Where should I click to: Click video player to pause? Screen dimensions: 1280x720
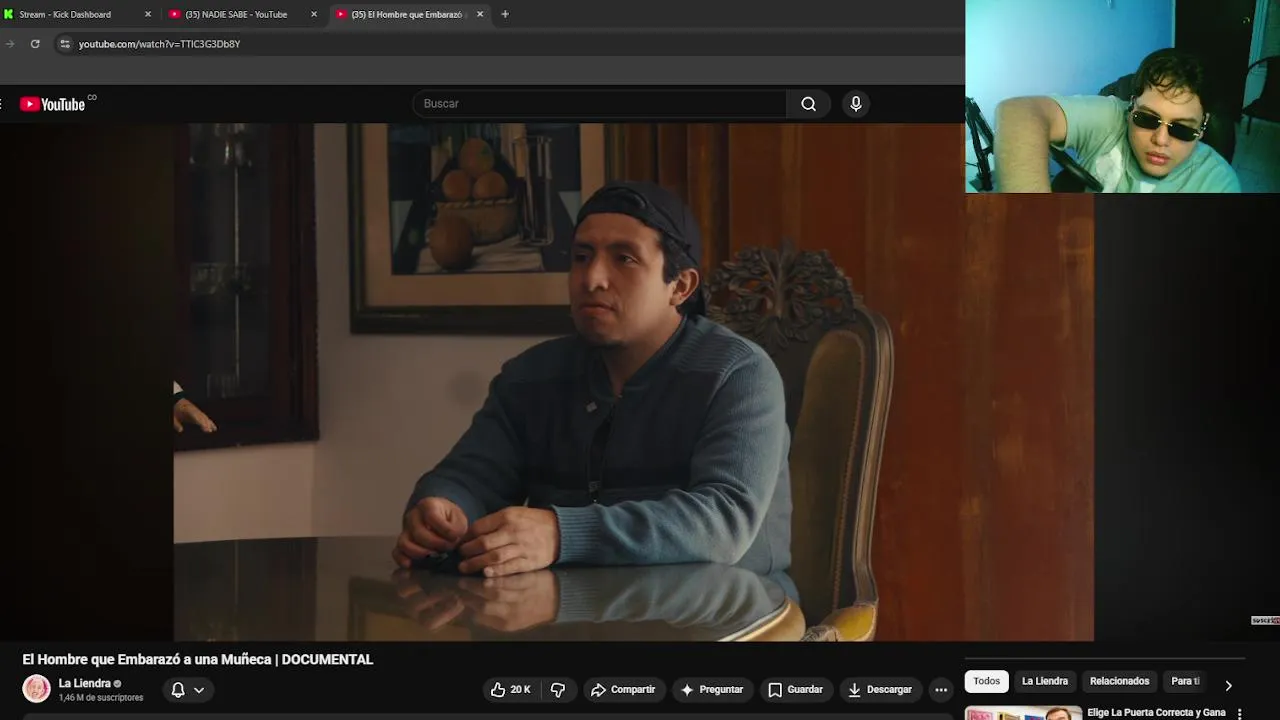(x=633, y=382)
